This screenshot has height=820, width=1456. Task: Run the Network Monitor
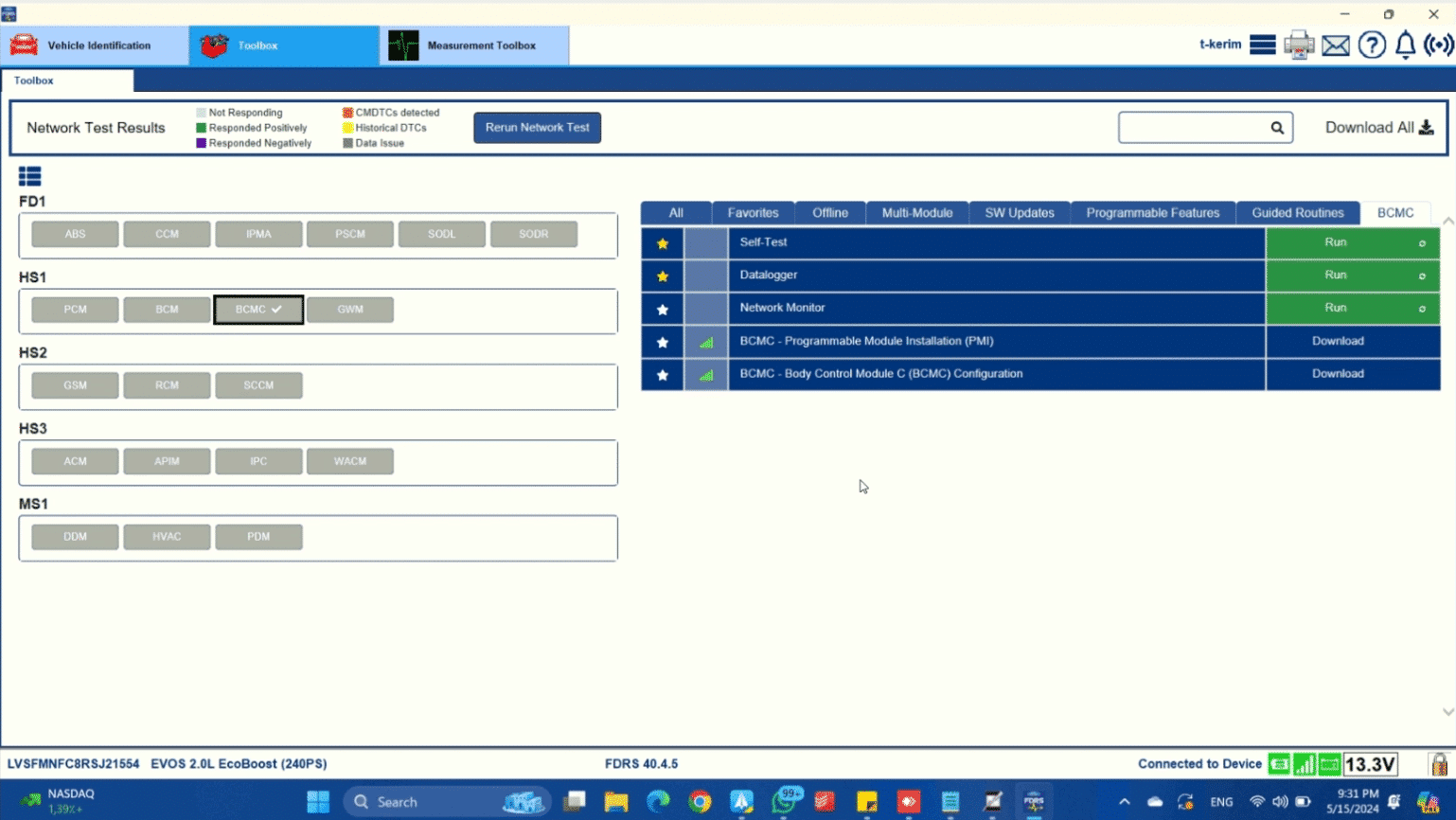coord(1353,310)
